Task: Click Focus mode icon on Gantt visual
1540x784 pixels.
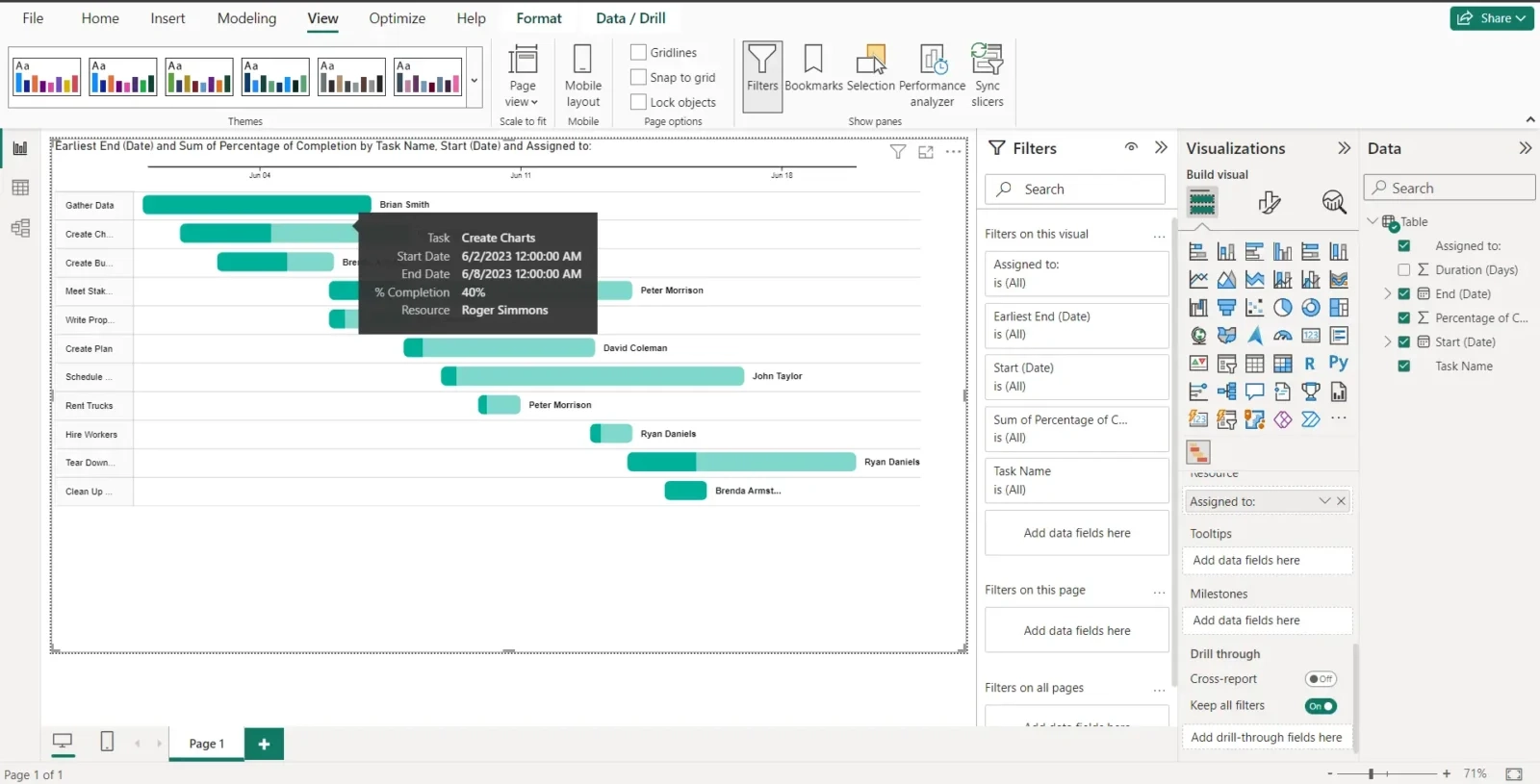Action: coord(926,152)
